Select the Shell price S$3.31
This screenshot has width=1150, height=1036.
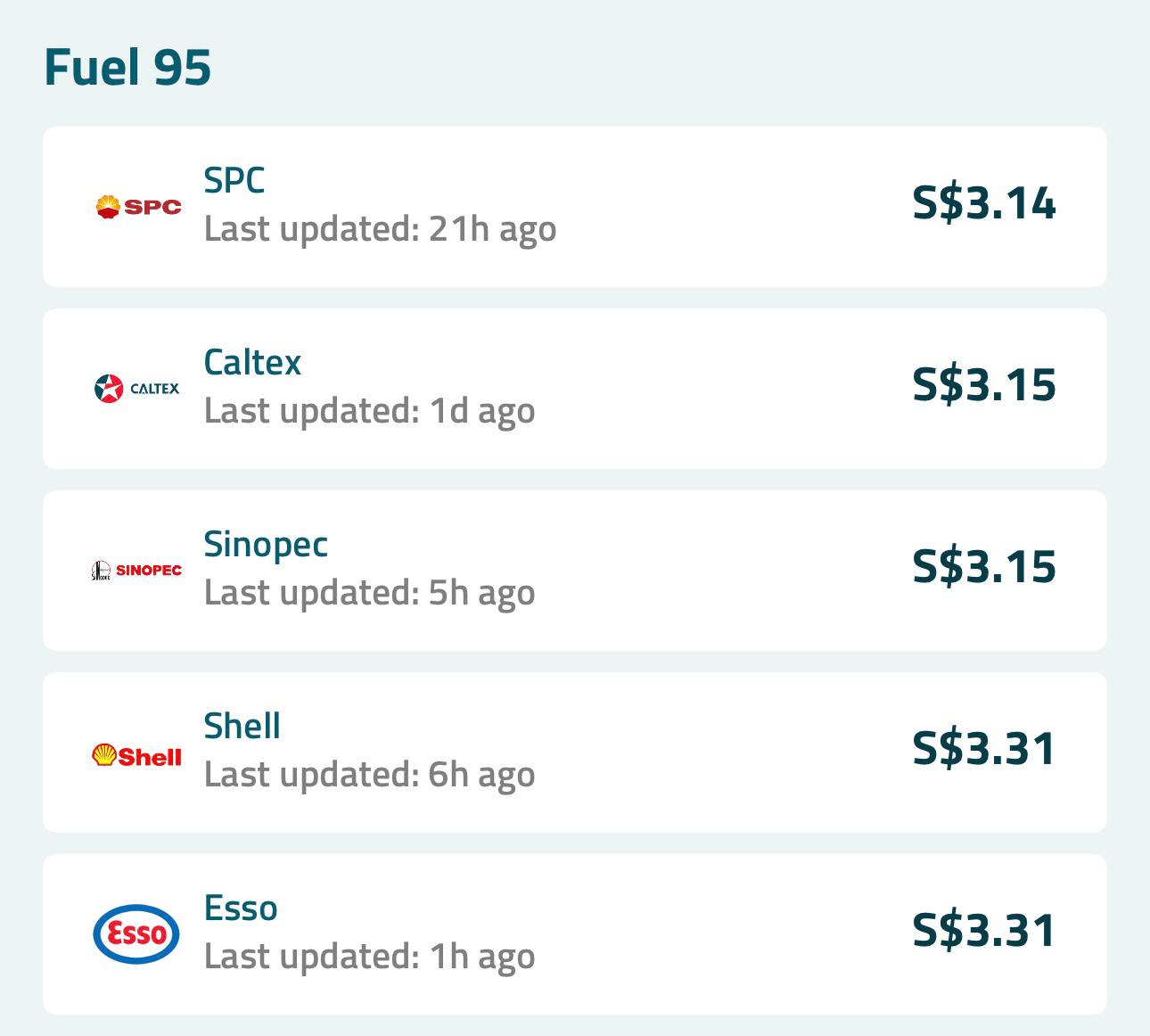tap(984, 750)
